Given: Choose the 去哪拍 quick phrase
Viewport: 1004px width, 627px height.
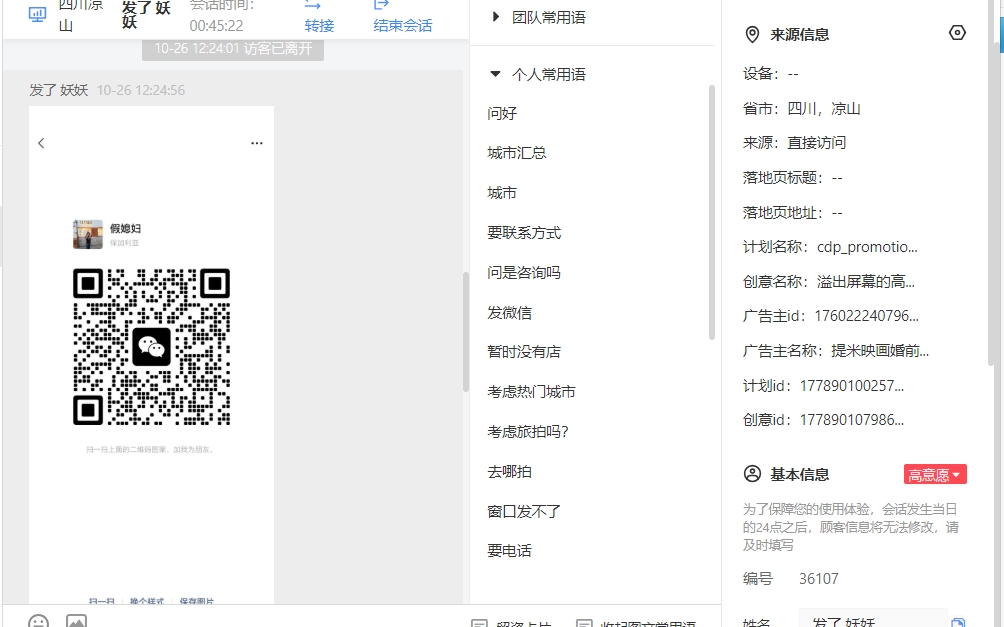Looking at the screenshot, I should [509, 472].
